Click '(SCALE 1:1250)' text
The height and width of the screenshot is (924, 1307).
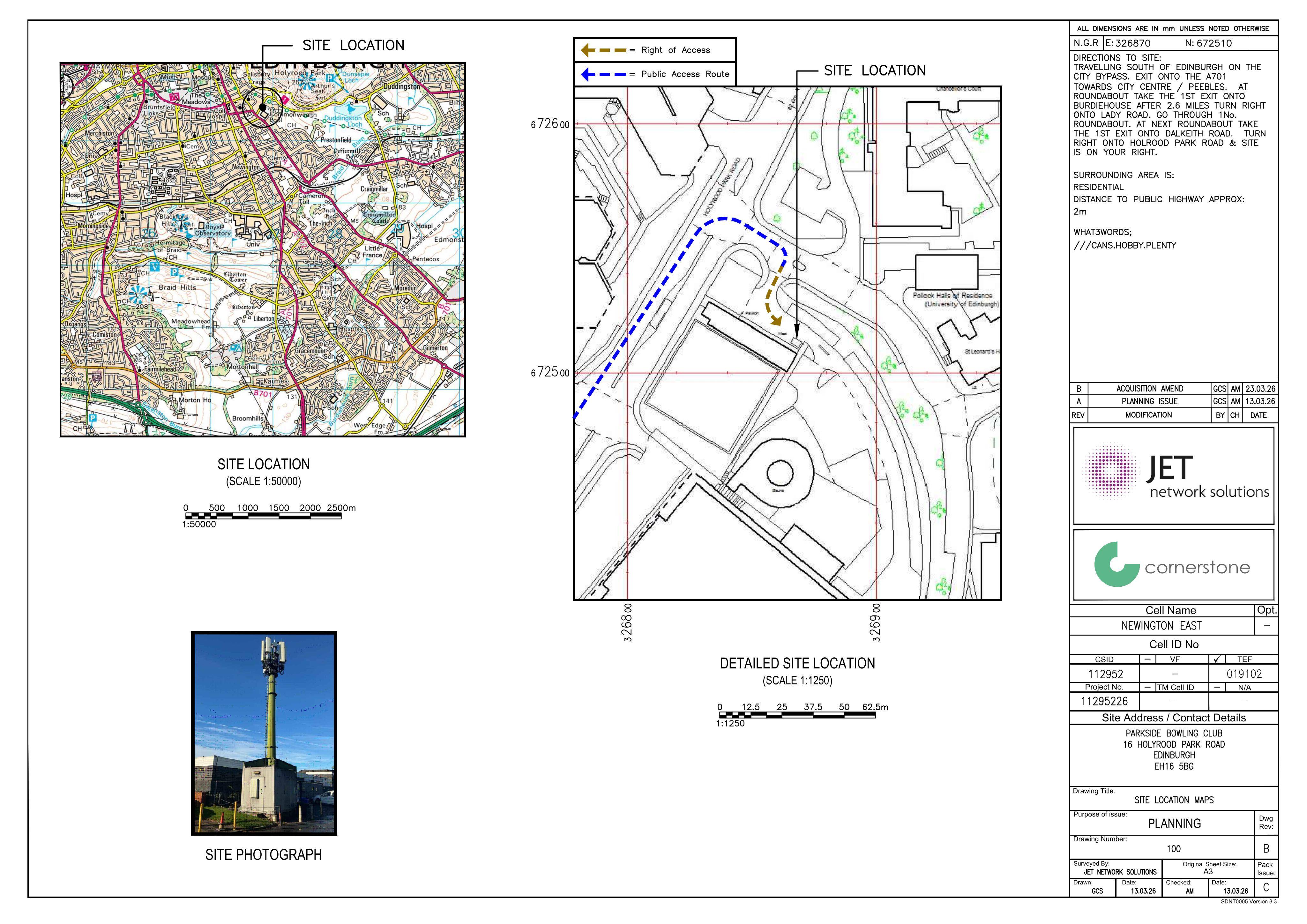(797, 681)
